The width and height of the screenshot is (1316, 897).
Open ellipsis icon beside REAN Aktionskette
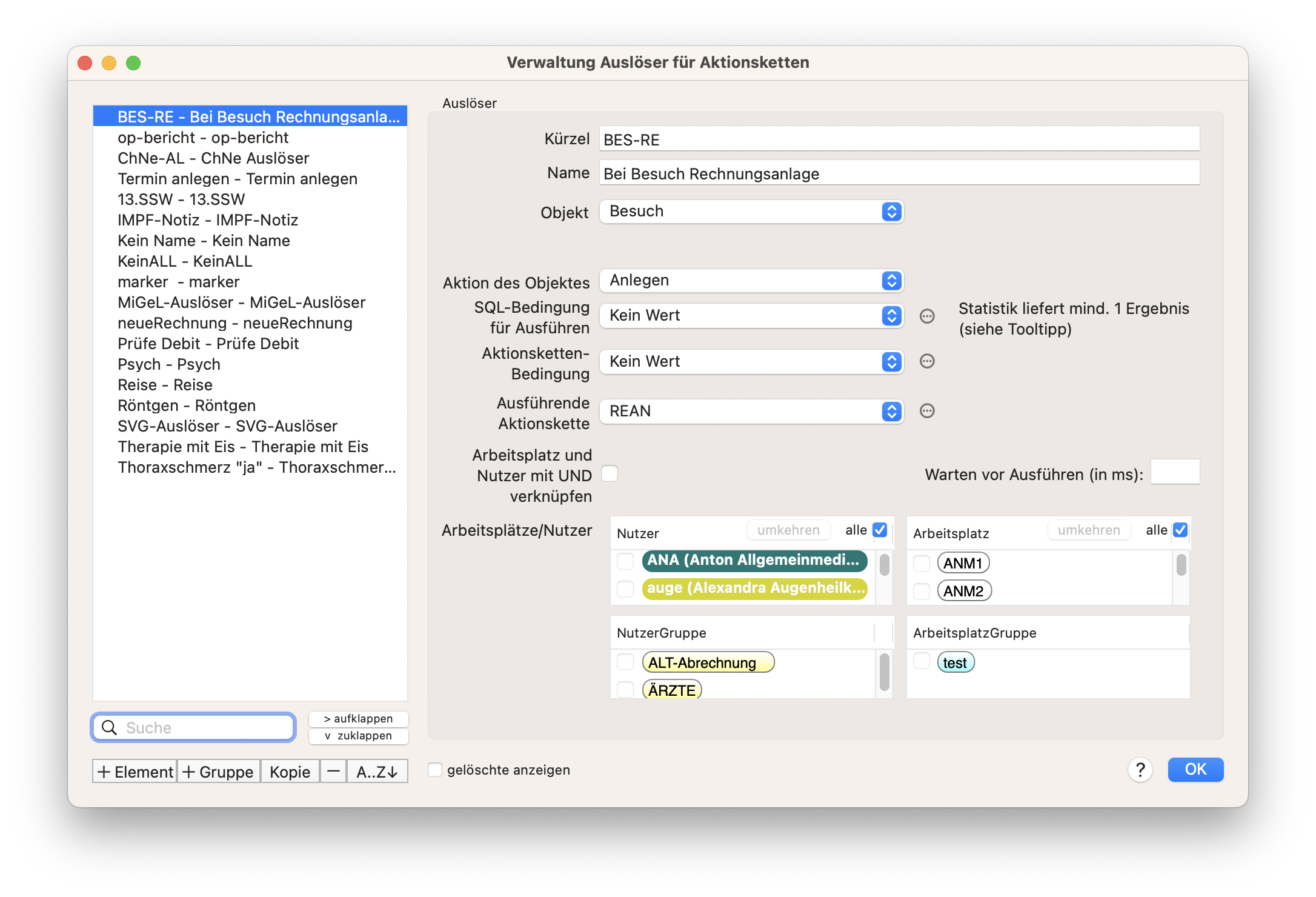[x=927, y=411]
